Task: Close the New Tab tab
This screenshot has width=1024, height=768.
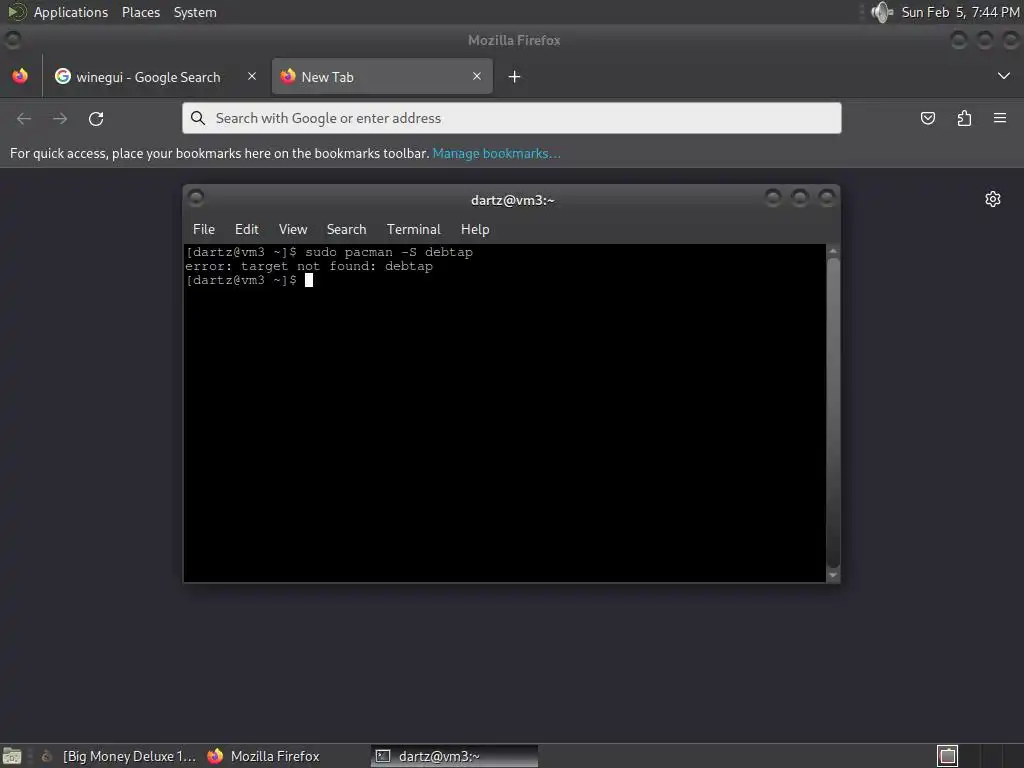Action: pyautogui.click(x=477, y=76)
